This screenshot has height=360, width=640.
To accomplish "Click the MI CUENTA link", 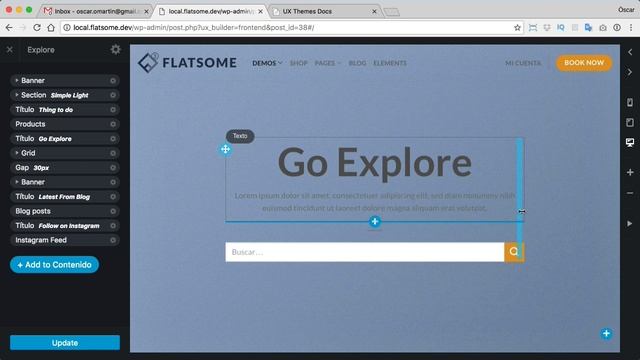I will 523,63.
